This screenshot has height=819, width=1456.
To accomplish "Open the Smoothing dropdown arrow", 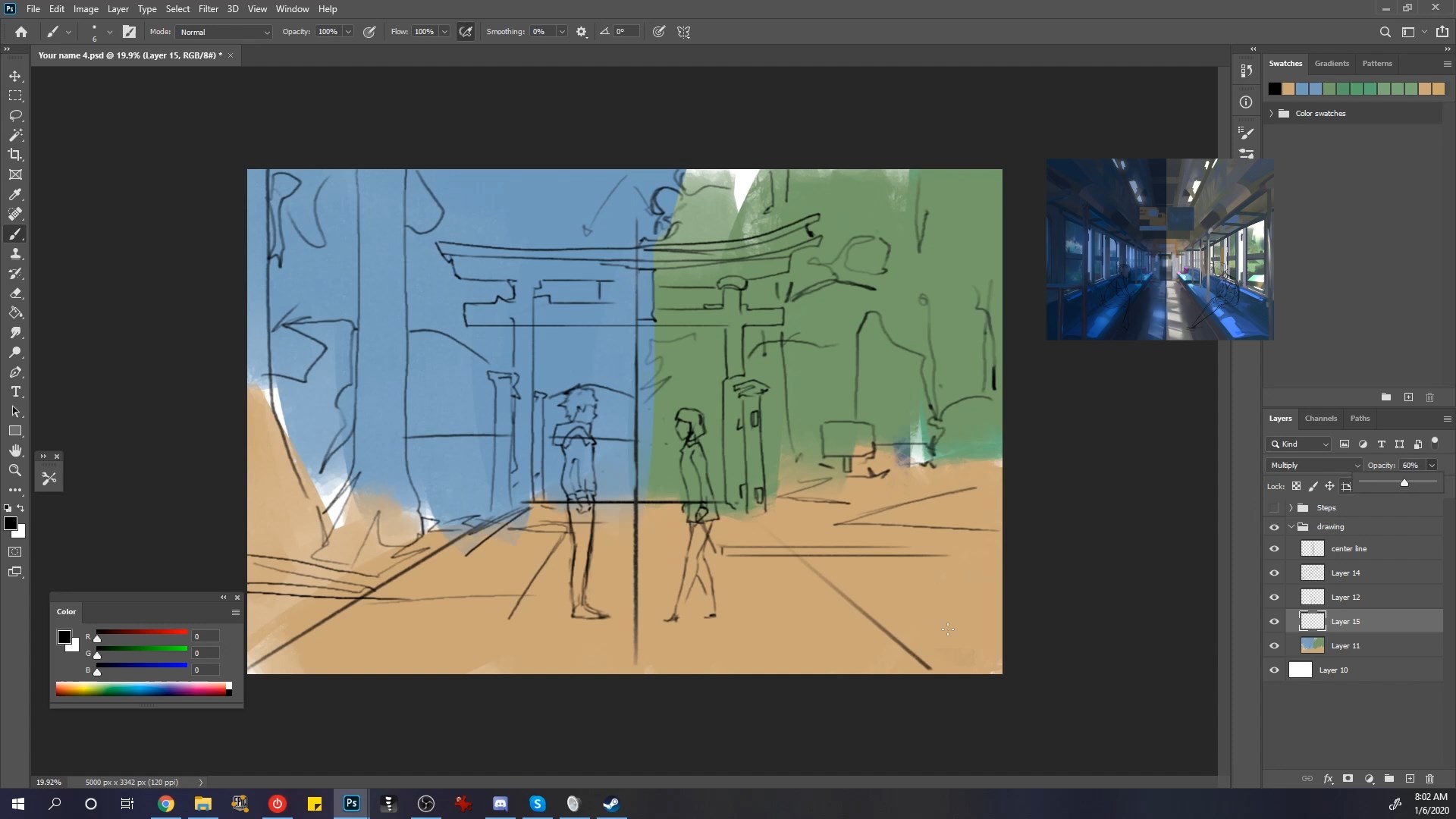I will (562, 32).
